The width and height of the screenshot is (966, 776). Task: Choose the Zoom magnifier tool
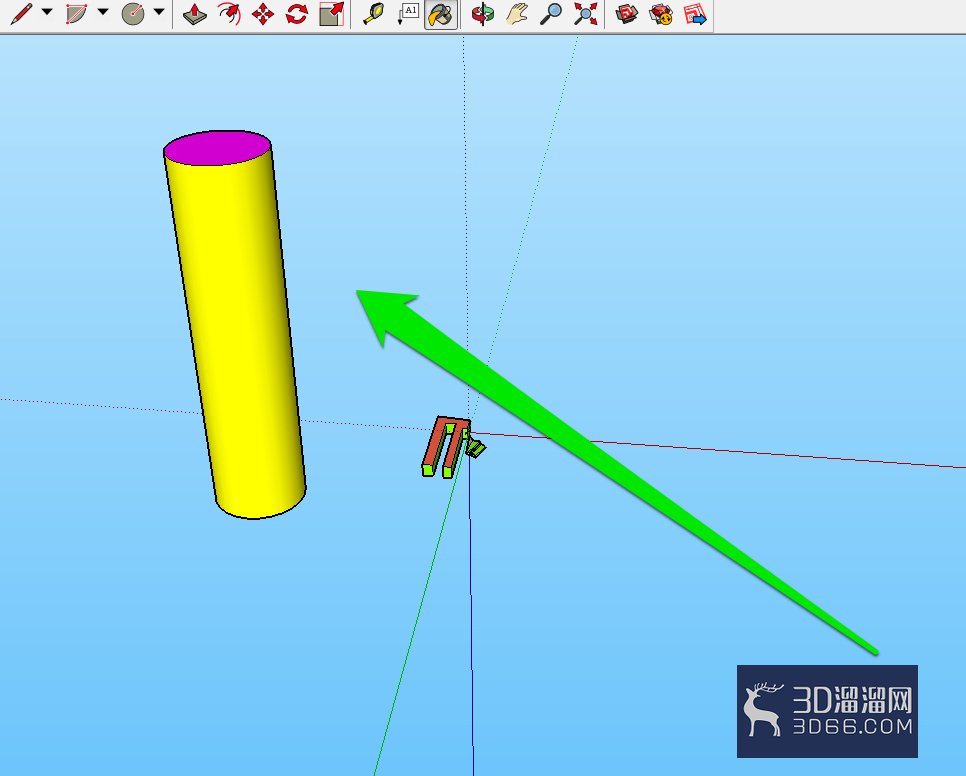[x=551, y=14]
